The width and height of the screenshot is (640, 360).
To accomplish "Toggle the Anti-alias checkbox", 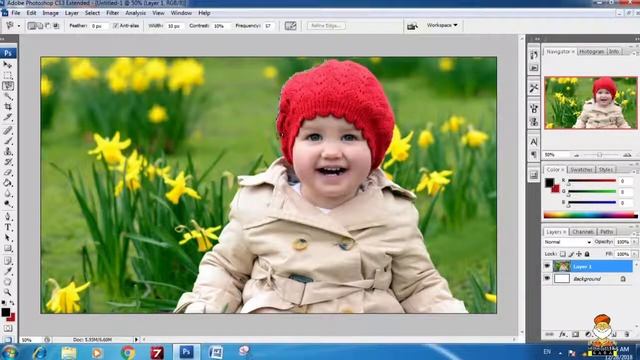I will click(116, 26).
